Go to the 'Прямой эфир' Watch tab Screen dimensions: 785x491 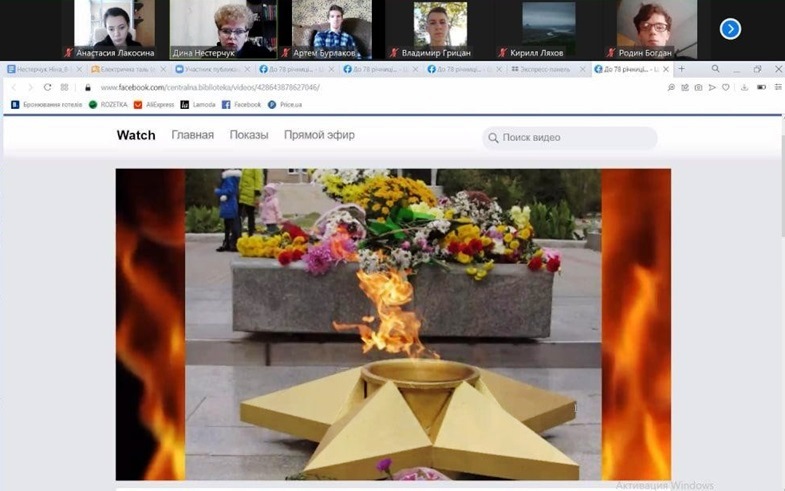(x=319, y=135)
